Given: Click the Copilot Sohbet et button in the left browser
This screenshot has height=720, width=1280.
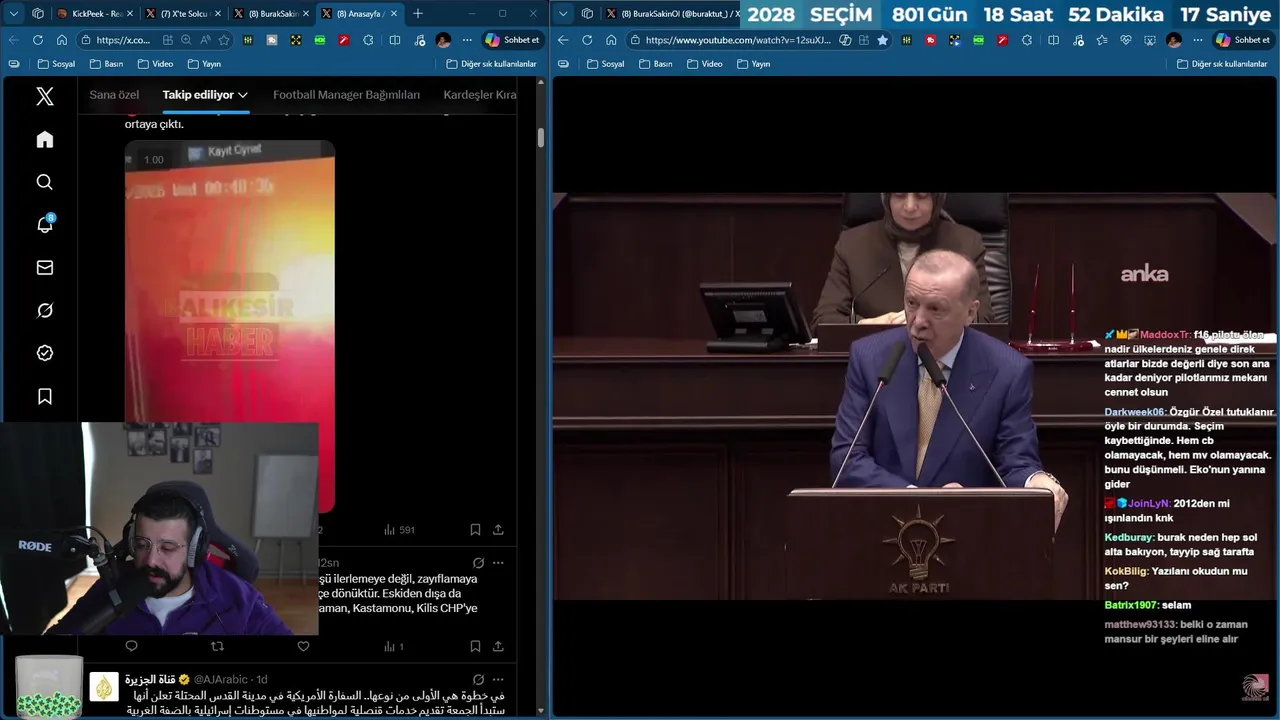Looking at the screenshot, I should click(x=512, y=40).
